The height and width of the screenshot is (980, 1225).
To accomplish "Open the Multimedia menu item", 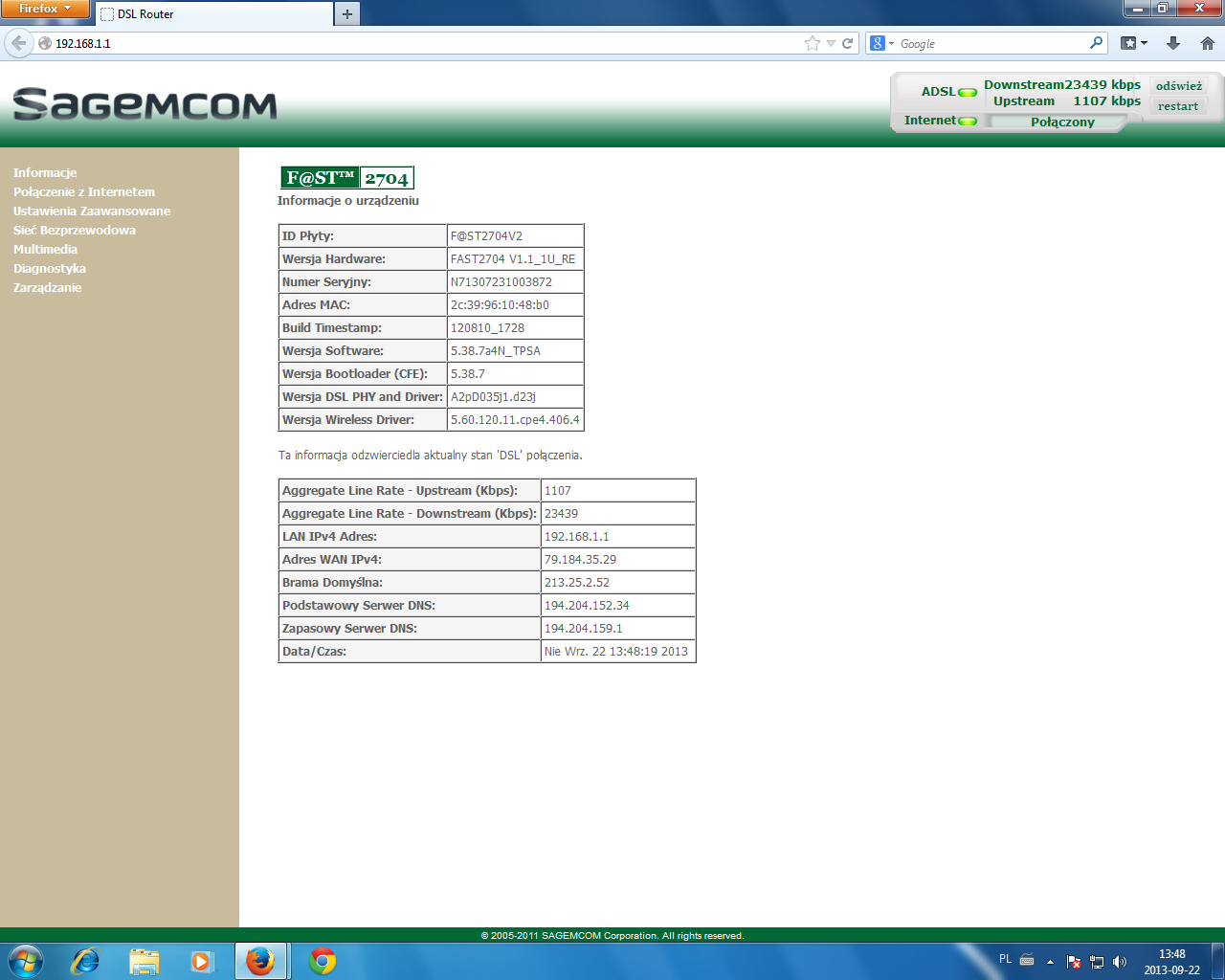I will click(45, 250).
